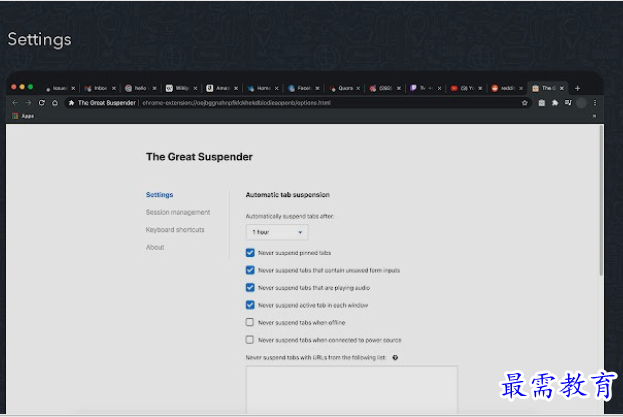This screenshot has width=623, height=417.
Task: Click The Great Suspender page heading
Action: coord(199,157)
